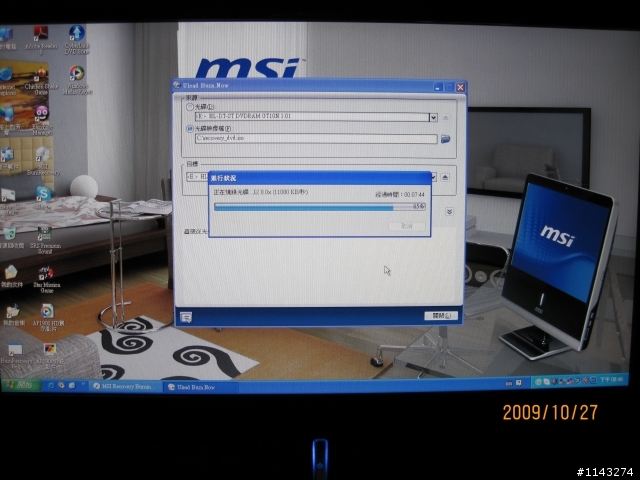
Task: Switch to MSI Recovery Burning taskbar item
Action: (126, 386)
